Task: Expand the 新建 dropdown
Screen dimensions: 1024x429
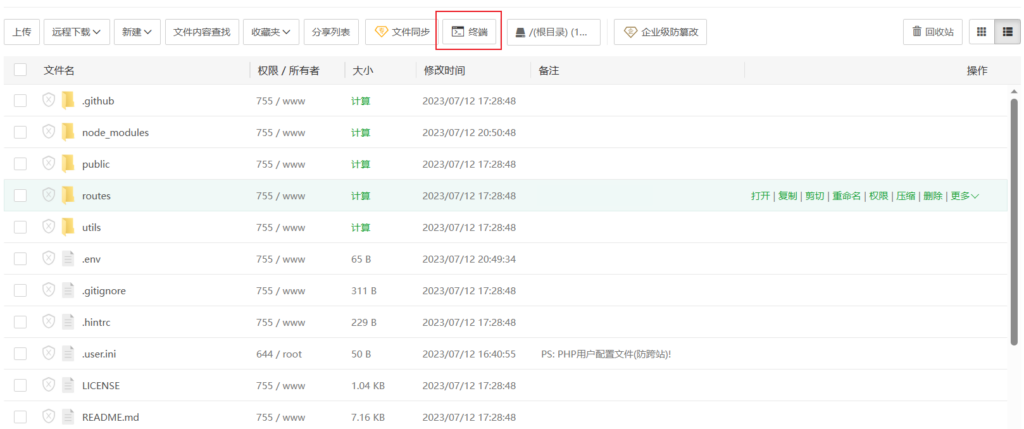Action: pos(137,31)
